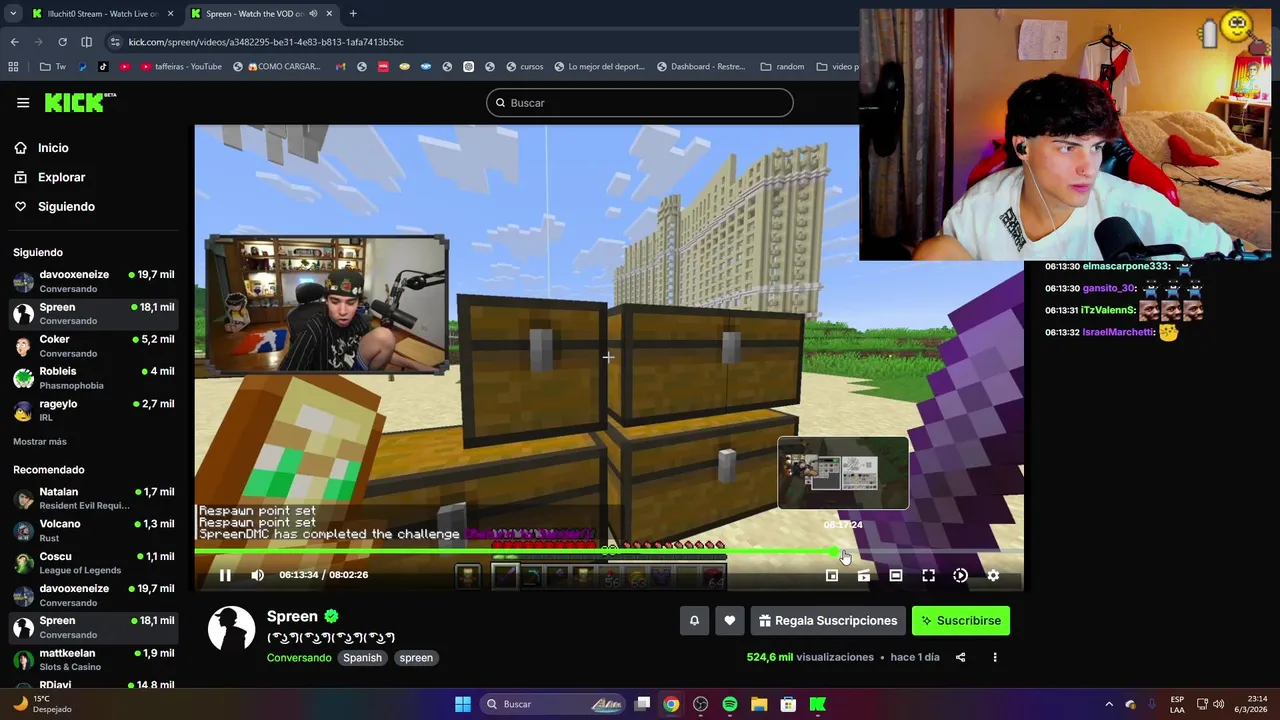Viewport: 1280px width, 720px height.
Task: Open Coker channel in following list
Action: (x=94, y=346)
